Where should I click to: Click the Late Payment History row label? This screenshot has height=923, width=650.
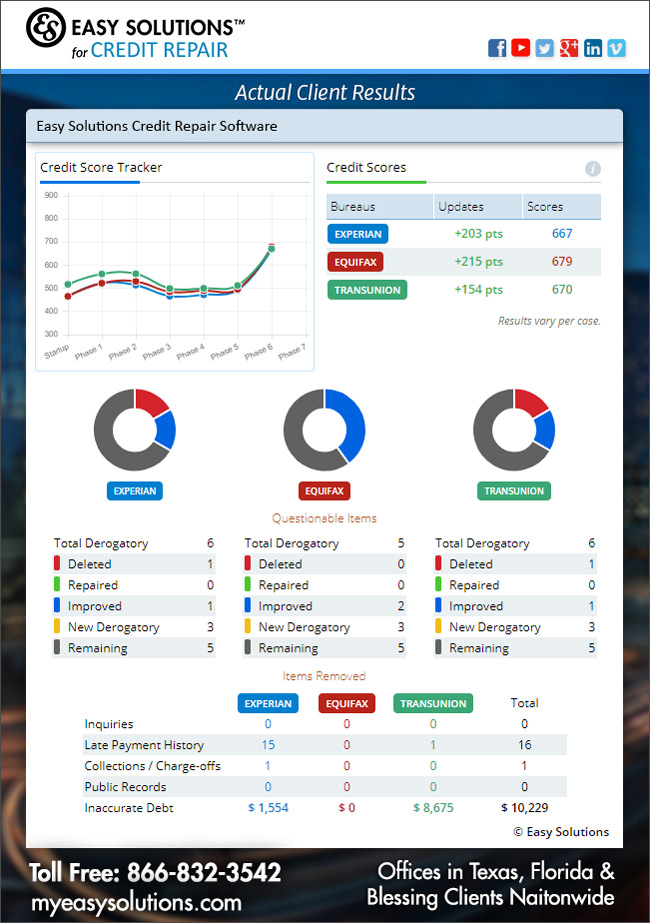click(144, 745)
